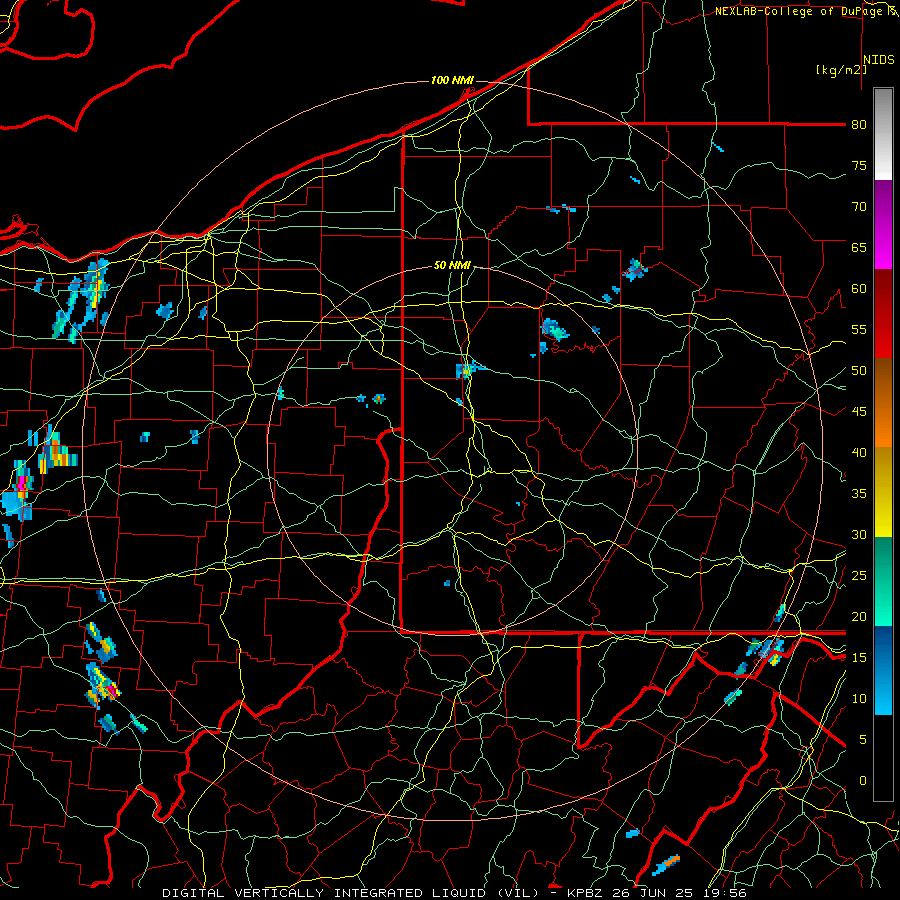The image size is (900, 900).
Task: Click the 5 legend value
Action: click(x=863, y=740)
